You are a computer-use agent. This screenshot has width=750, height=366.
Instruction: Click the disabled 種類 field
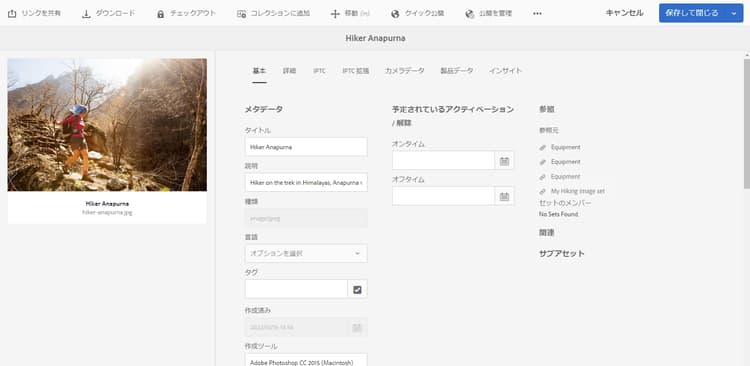306,218
